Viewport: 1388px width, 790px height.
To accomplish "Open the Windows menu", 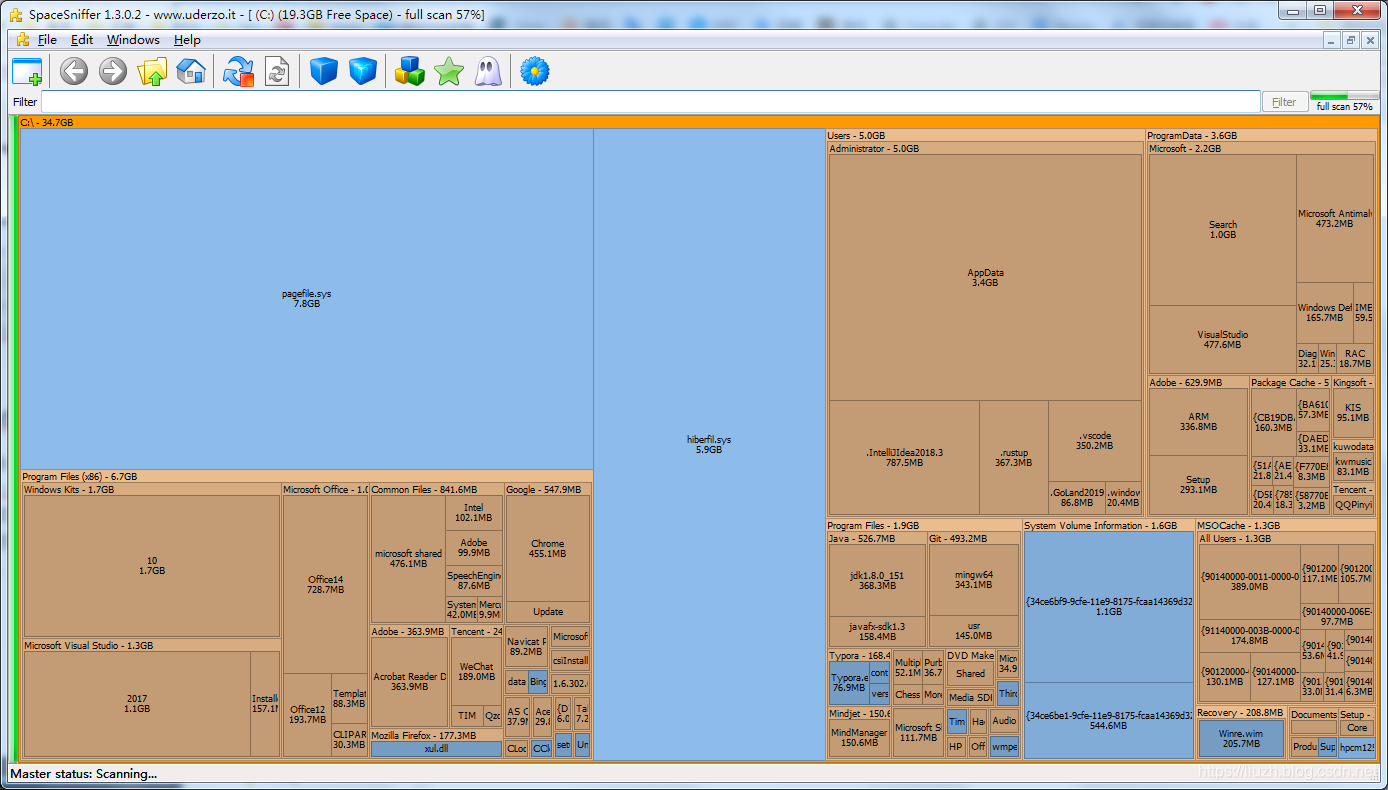I will coord(133,40).
